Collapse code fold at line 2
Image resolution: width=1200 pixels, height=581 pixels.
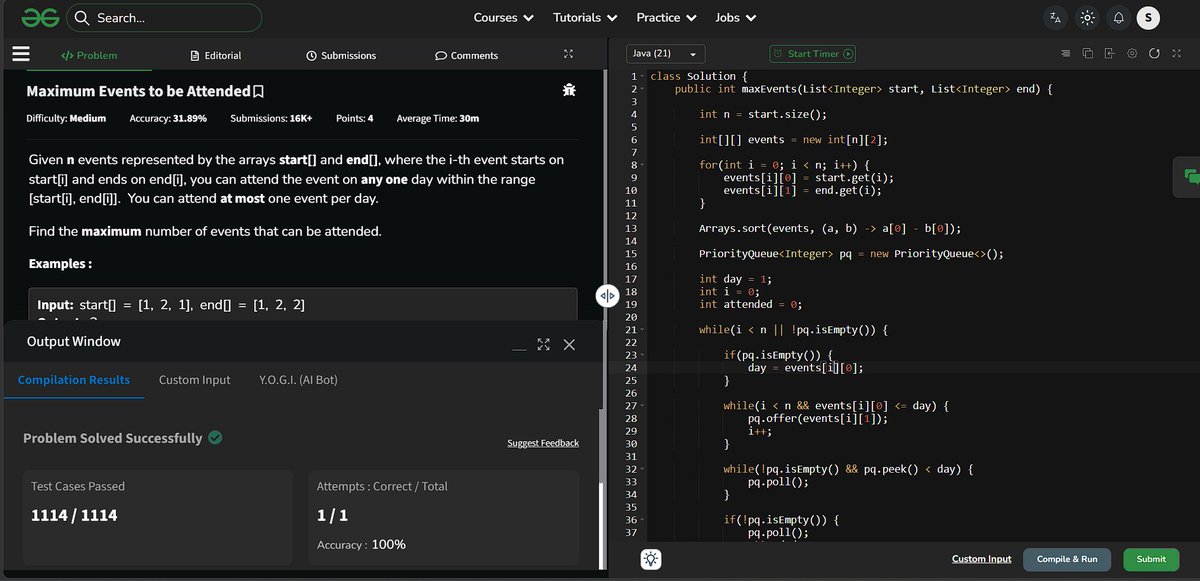pyautogui.click(x=643, y=89)
